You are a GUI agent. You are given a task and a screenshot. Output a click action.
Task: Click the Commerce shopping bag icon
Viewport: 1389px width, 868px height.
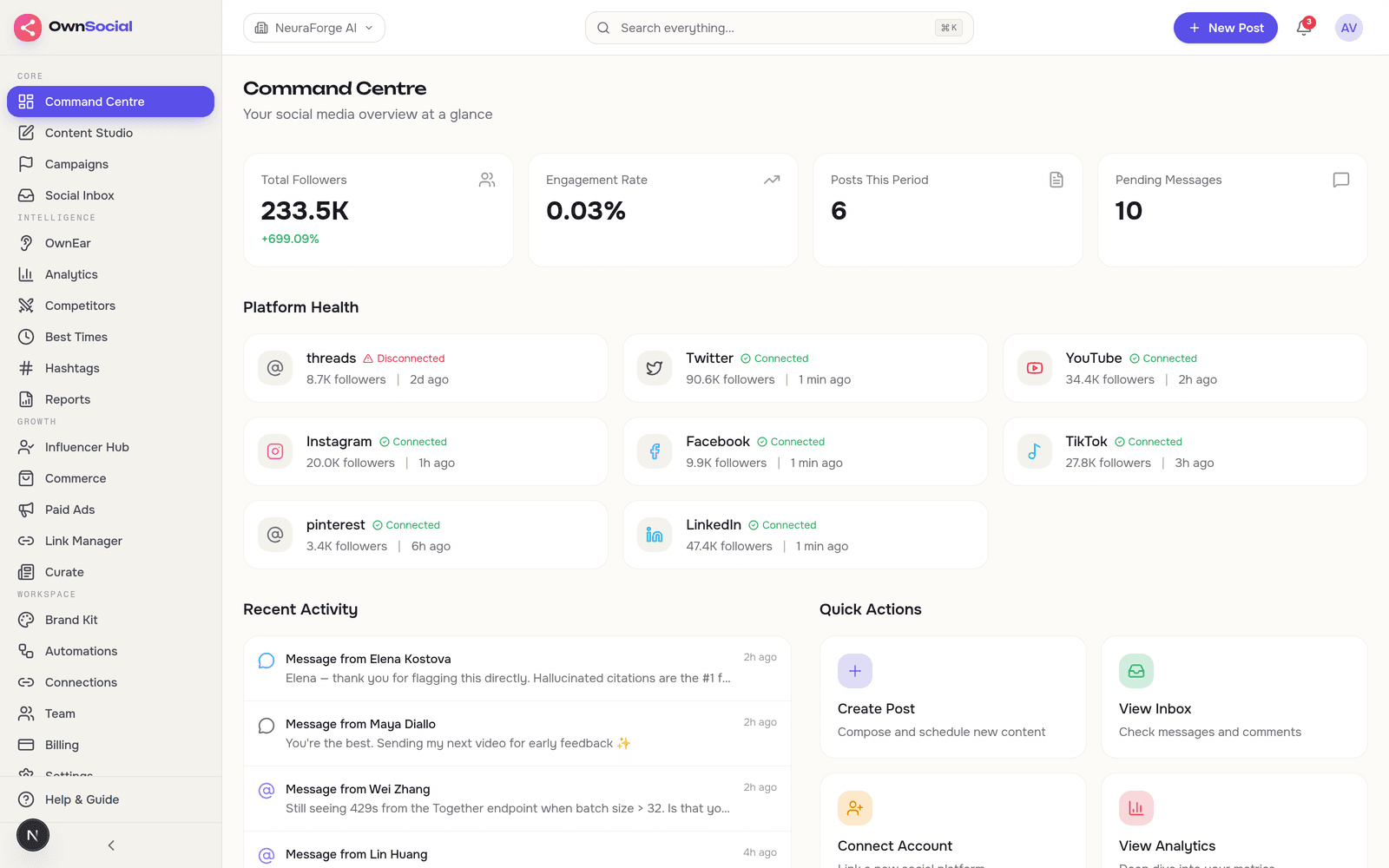click(x=26, y=478)
